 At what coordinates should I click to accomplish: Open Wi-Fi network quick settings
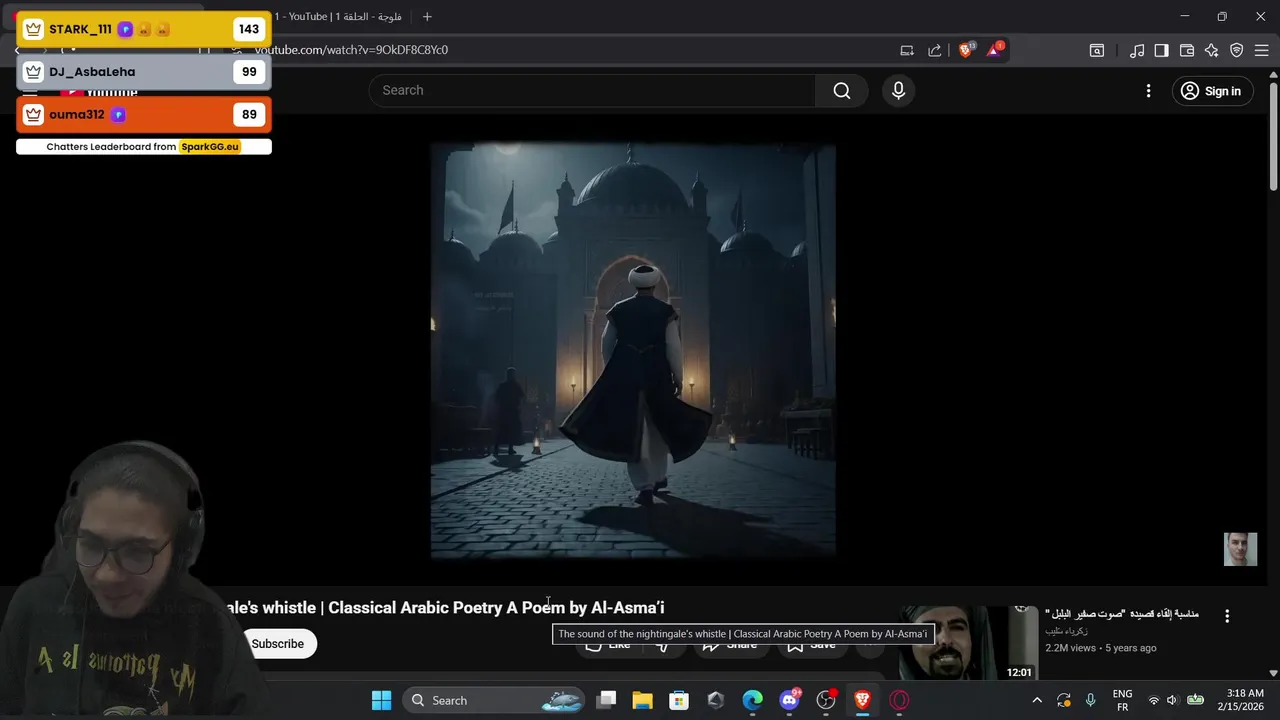click(x=1154, y=701)
